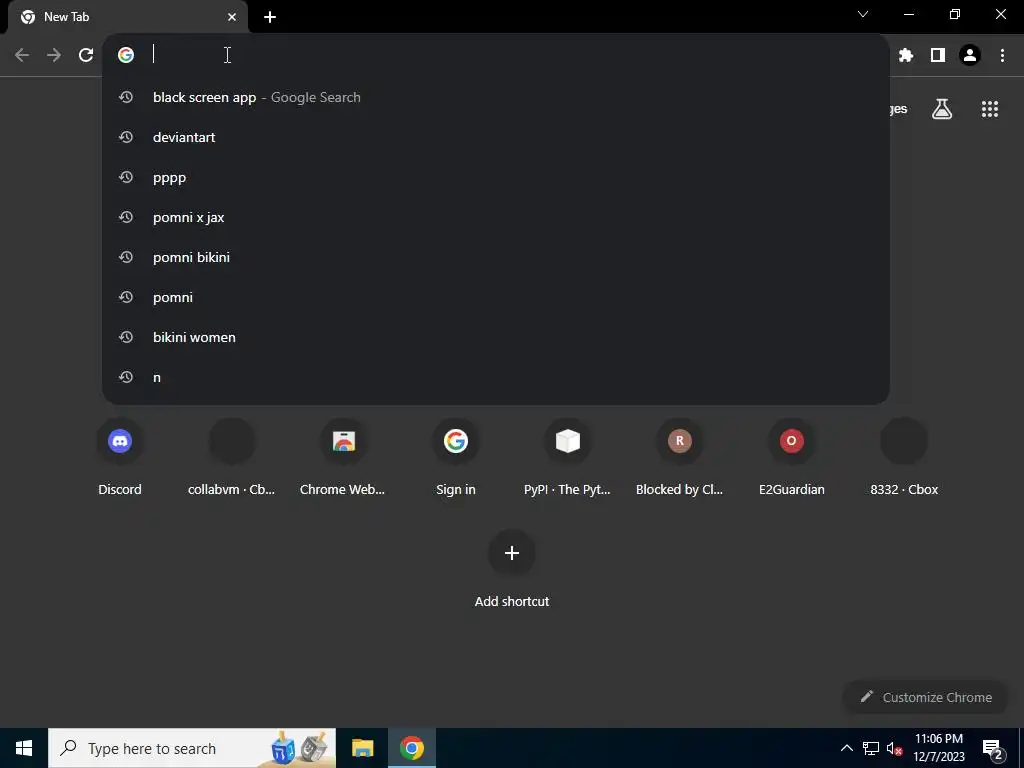Open the tab search dropdown arrow
1024x768 pixels.
(x=863, y=14)
